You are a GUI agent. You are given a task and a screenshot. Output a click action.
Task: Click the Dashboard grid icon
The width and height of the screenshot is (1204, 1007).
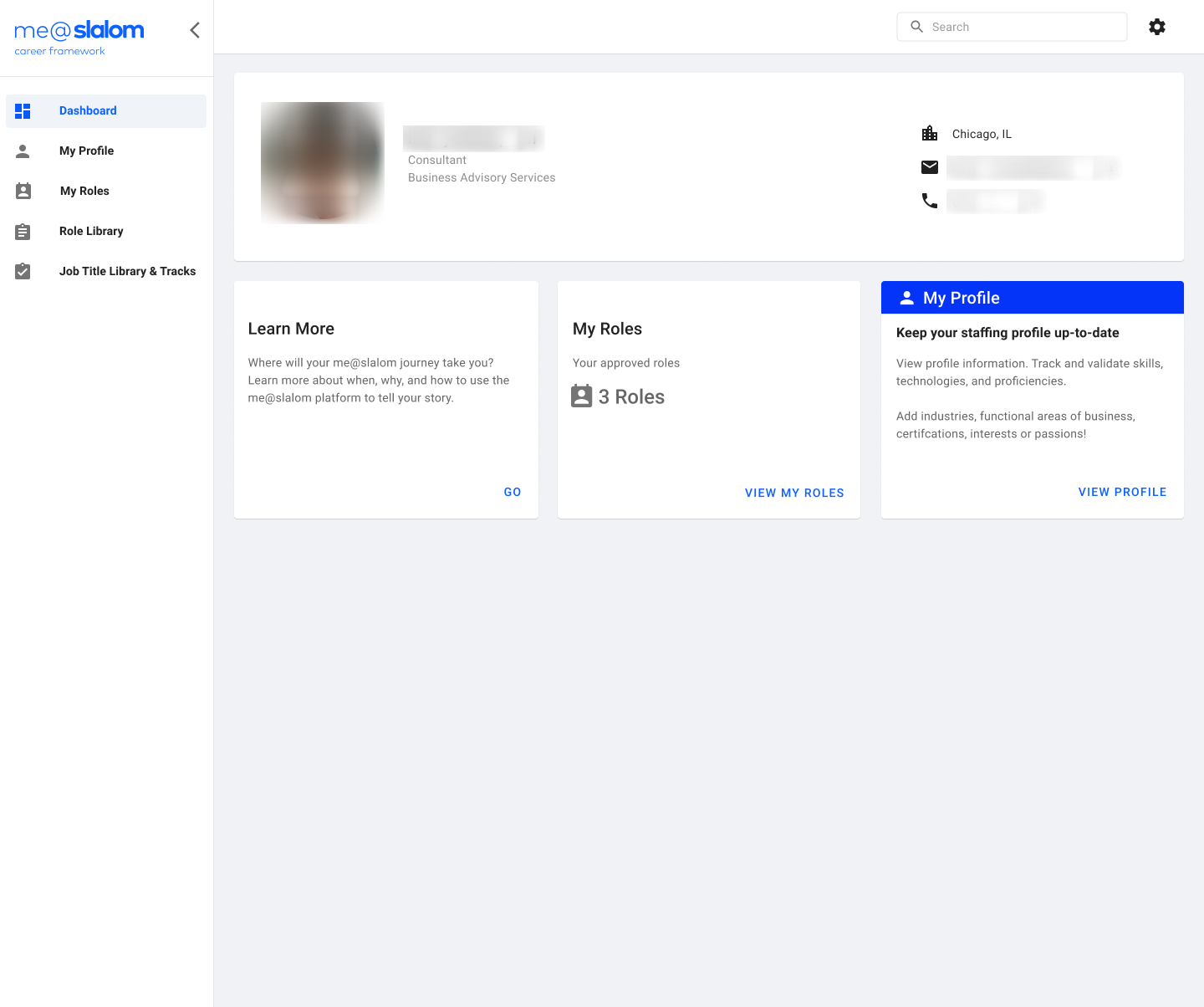pyautogui.click(x=23, y=111)
